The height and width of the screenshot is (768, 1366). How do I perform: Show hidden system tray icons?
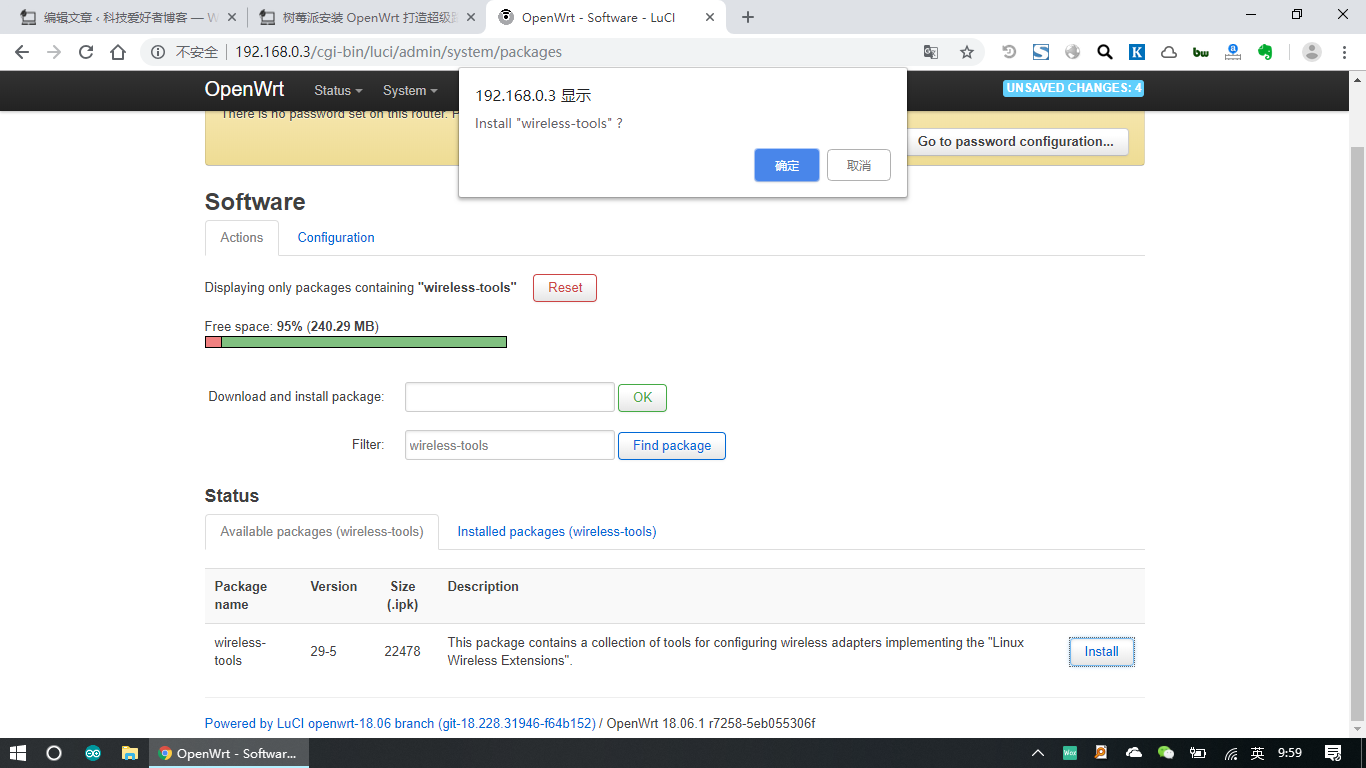pyautogui.click(x=1038, y=753)
